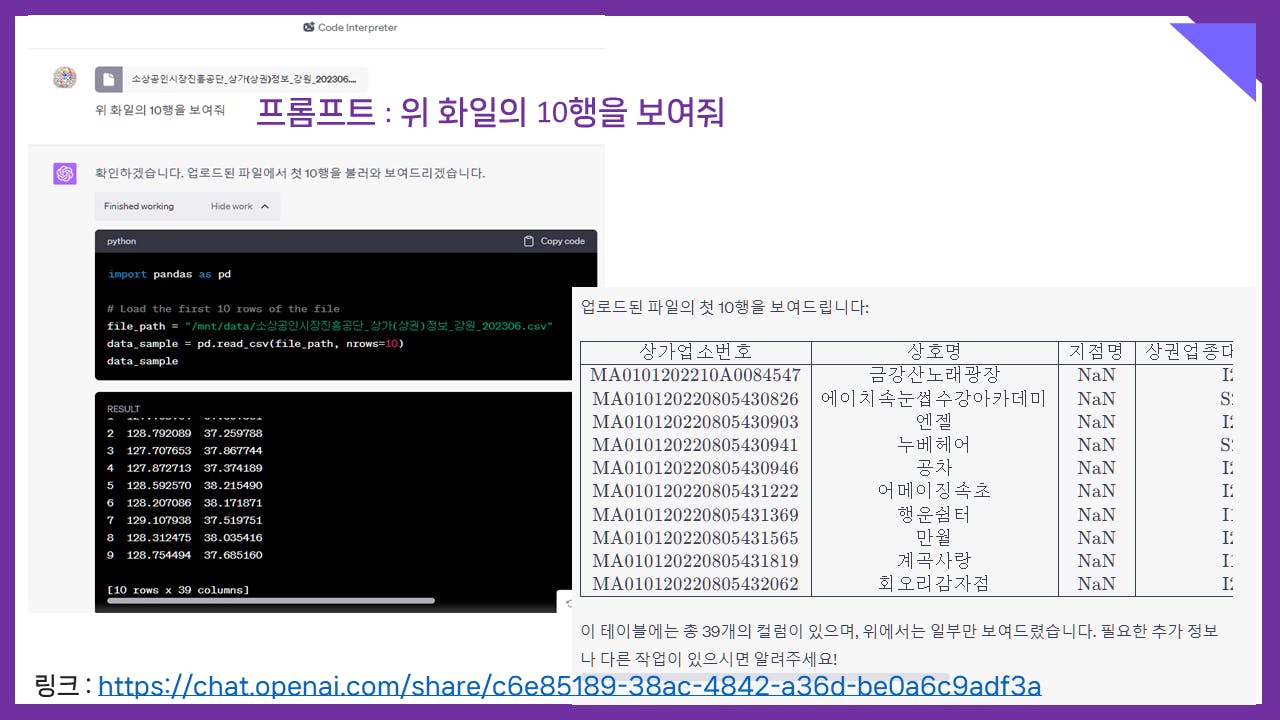Select the 지점명 column header

1096,352
